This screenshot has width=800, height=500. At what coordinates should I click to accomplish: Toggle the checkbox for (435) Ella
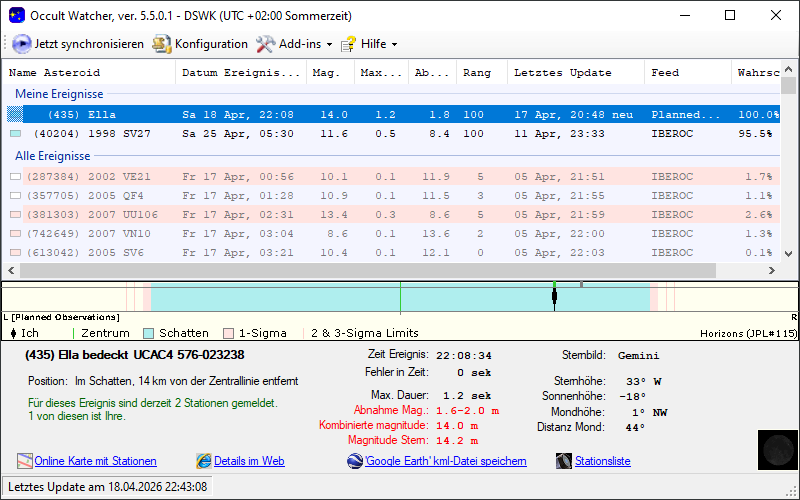(15, 114)
